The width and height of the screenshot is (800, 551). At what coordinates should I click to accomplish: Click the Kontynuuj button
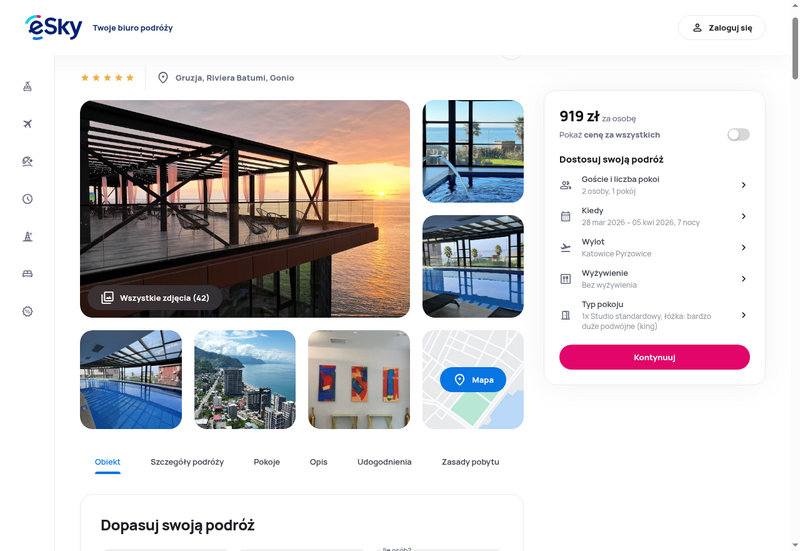coord(654,357)
